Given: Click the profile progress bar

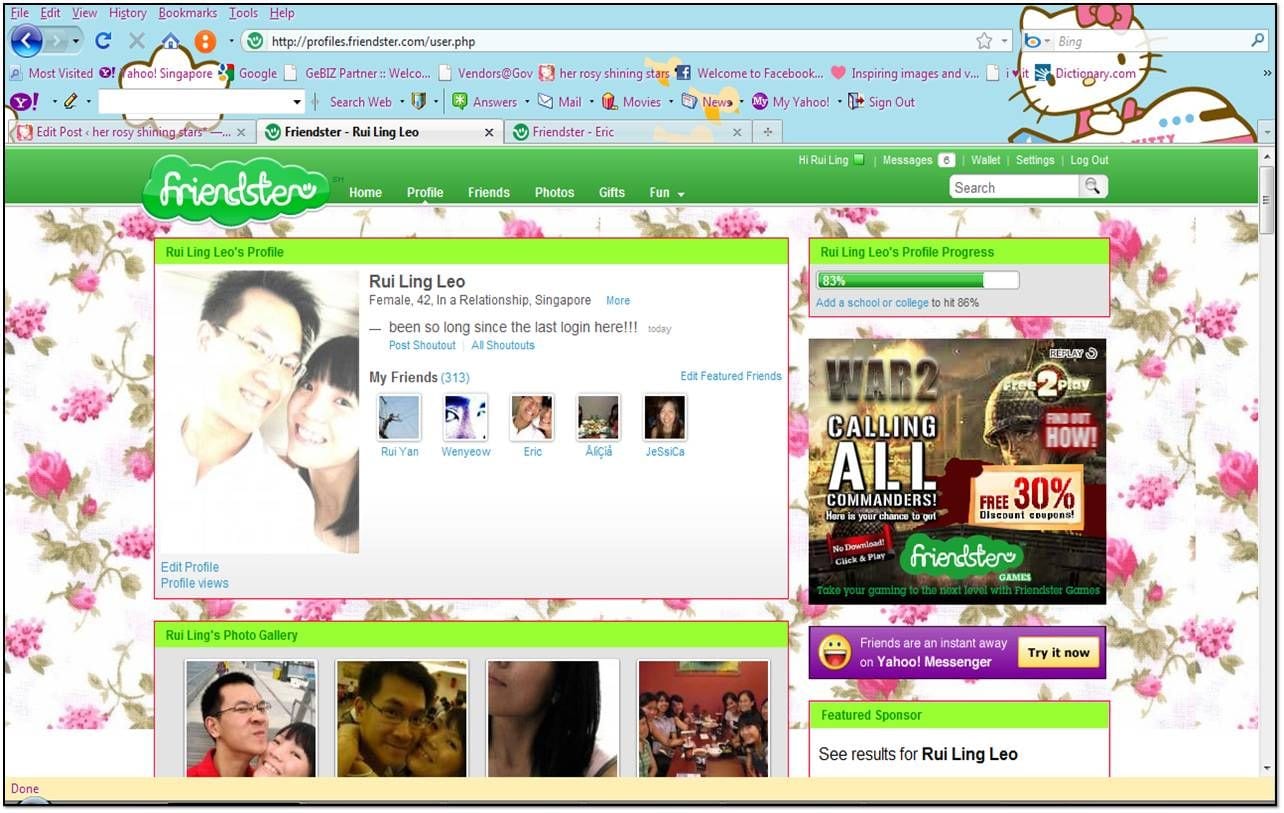Looking at the screenshot, I should coord(918,281).
